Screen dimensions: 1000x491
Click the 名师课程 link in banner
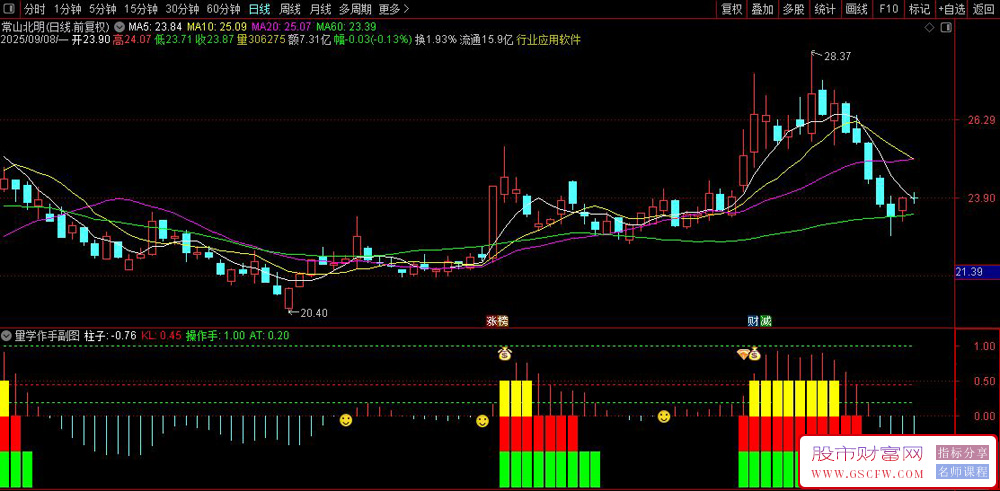pyautogui.click(x=962, y=472)
